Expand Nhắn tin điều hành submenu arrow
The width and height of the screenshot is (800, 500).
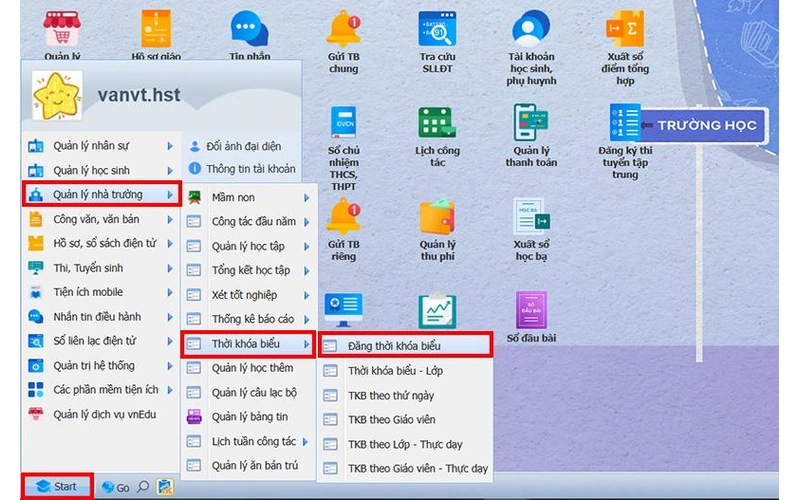coord(170,317)
